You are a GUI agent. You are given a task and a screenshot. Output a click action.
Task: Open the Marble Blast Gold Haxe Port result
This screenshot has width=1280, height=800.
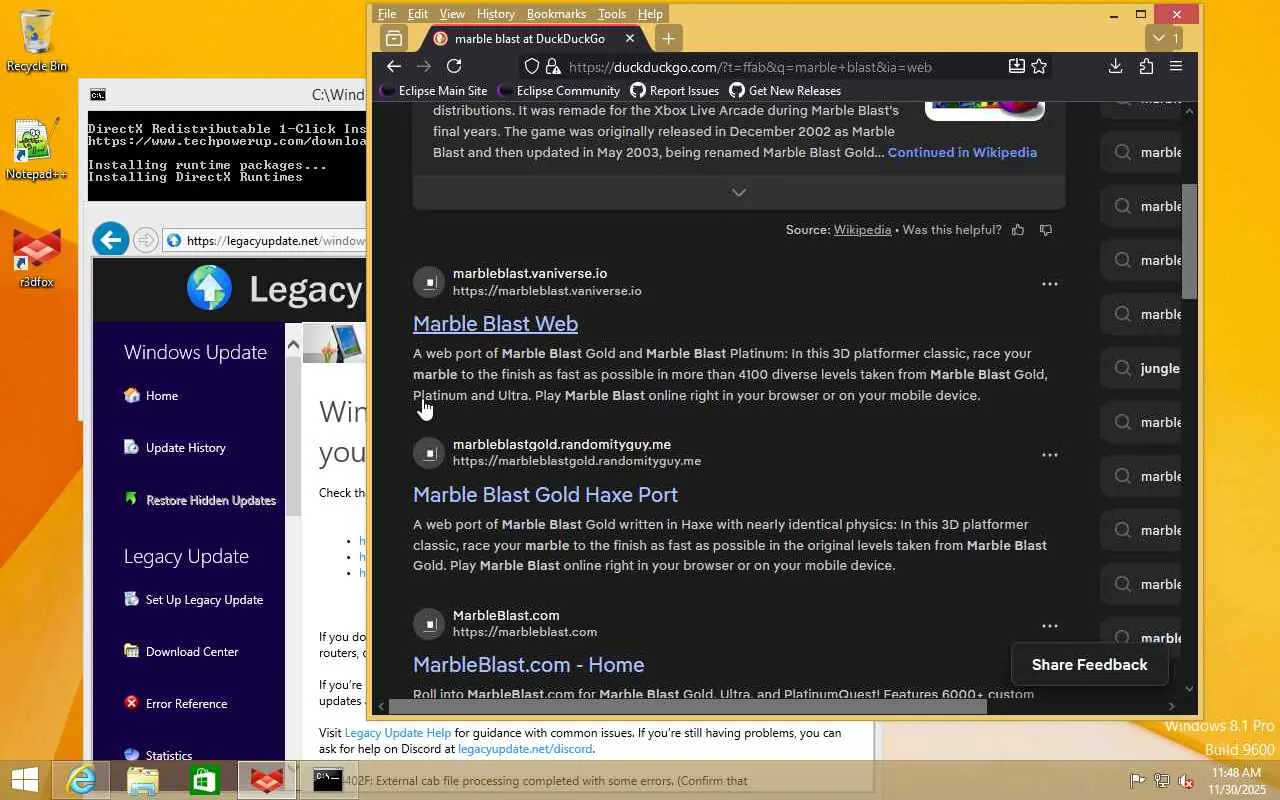(545, 495)
